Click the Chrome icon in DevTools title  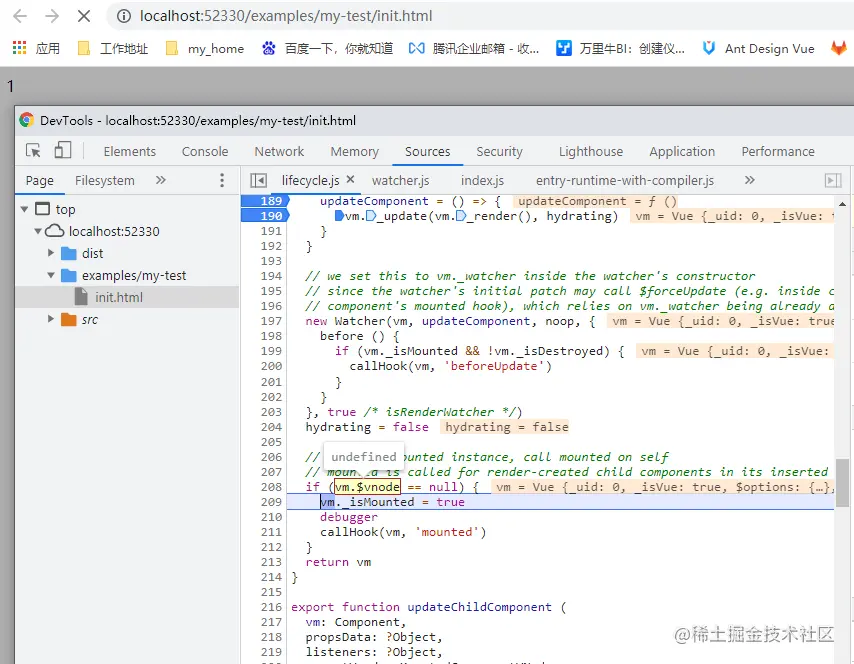pos(26,120)
